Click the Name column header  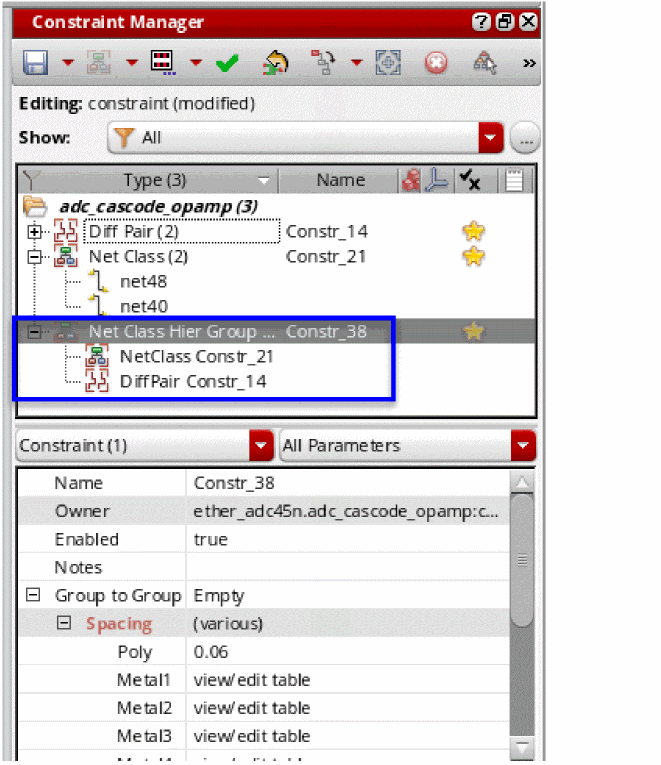[341, 180]
